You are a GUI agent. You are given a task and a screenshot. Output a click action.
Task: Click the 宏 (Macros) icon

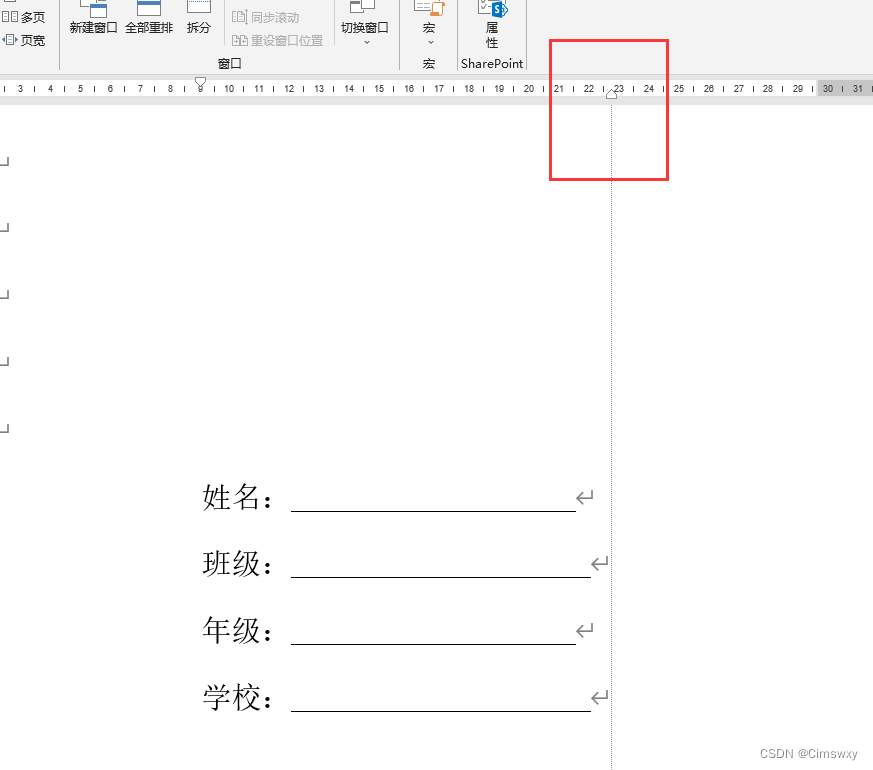pos(428,20)
